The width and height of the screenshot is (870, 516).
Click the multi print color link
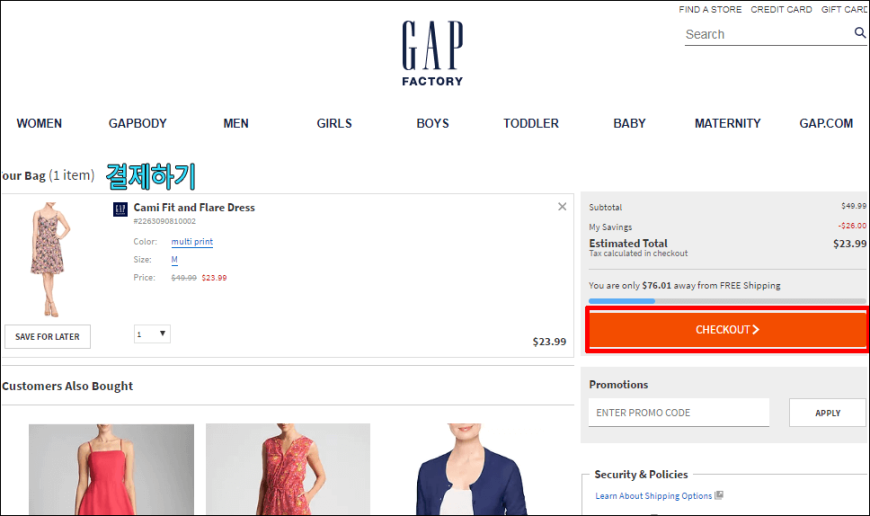[x=192, y=241]
